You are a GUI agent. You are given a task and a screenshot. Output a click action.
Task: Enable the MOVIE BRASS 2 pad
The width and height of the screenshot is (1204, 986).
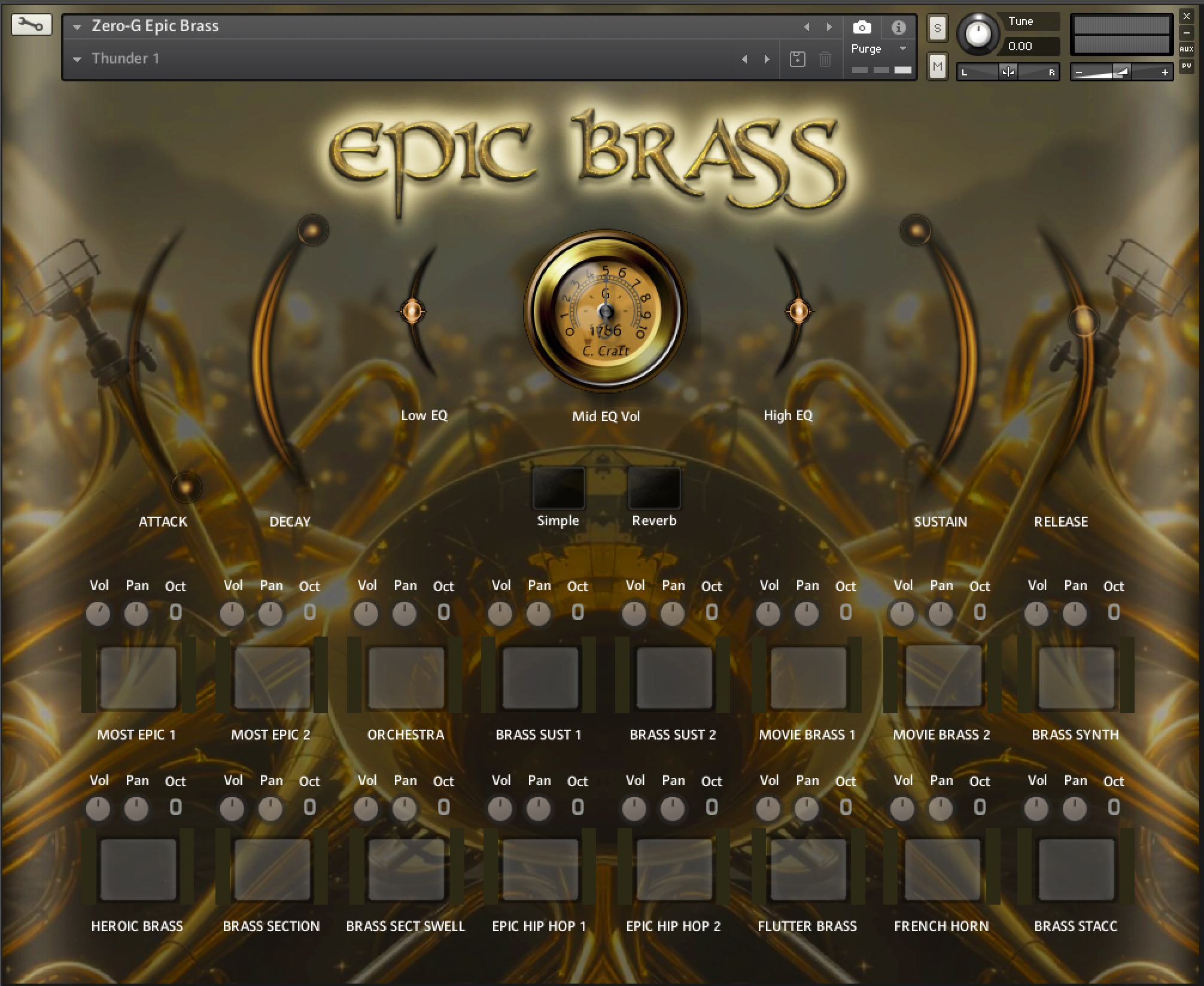tap(942, 677)
